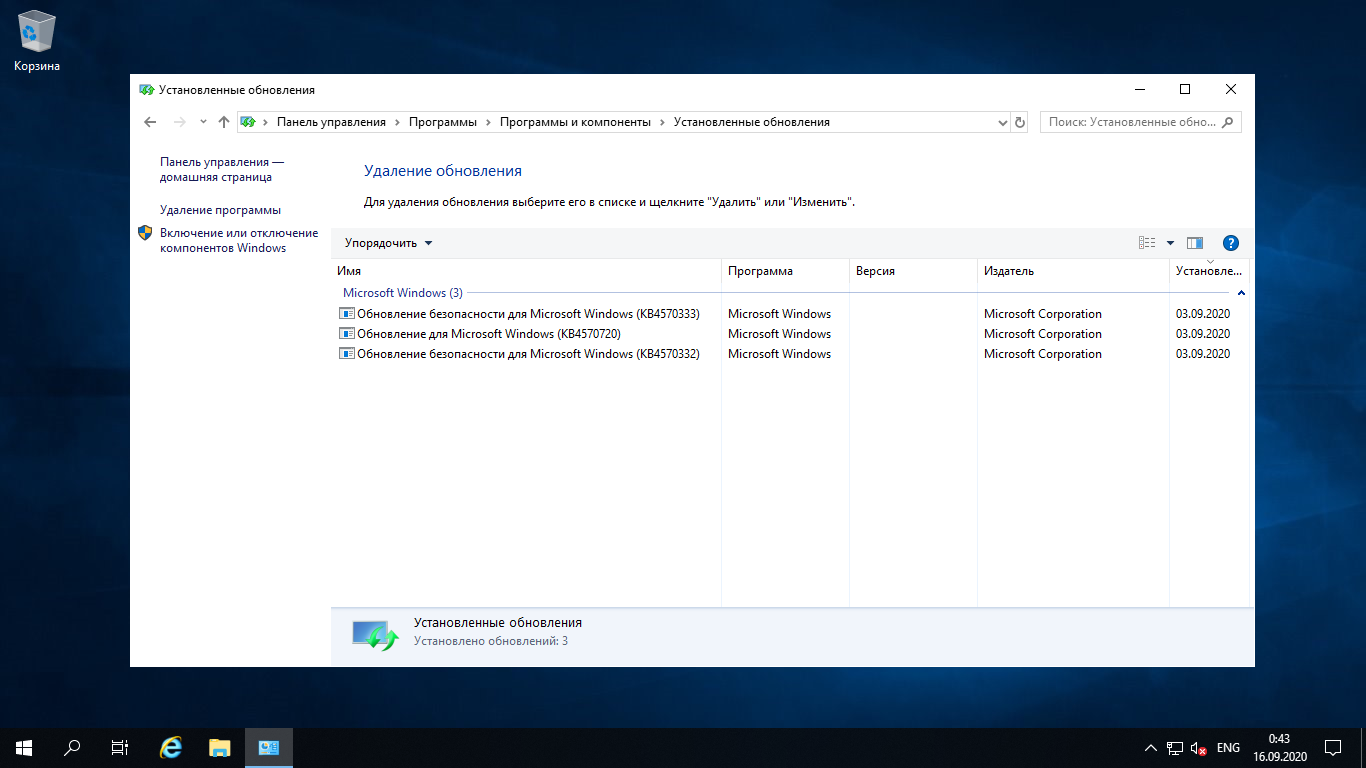Go up one level with the Up arrow
This screenshot has width=1366, height=768.
pos(224,122)
